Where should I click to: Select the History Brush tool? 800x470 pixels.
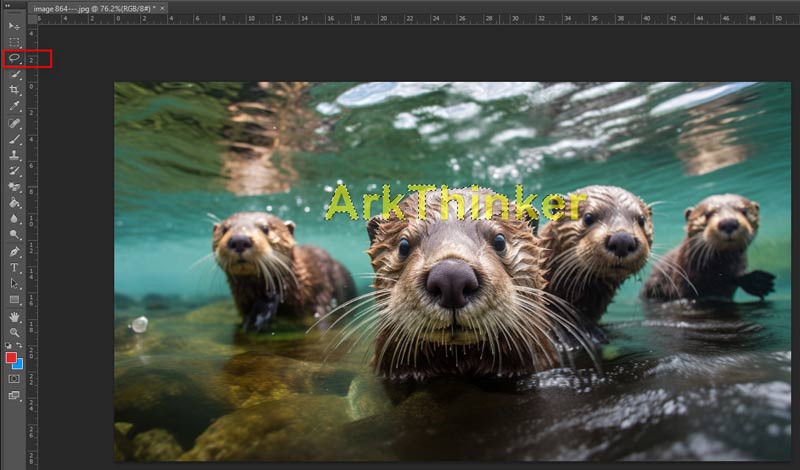click(14, 171)
